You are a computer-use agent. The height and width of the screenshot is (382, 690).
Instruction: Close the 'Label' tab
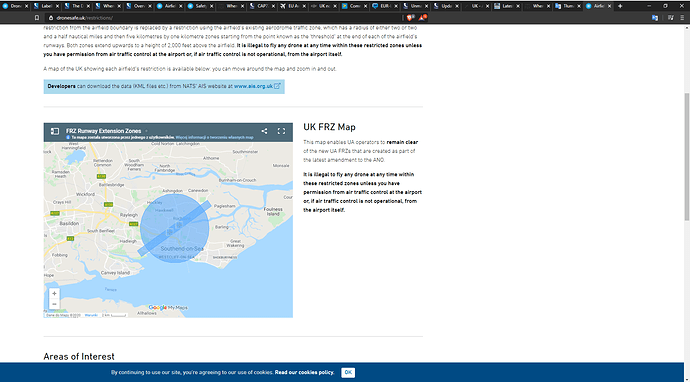(56, 6)
